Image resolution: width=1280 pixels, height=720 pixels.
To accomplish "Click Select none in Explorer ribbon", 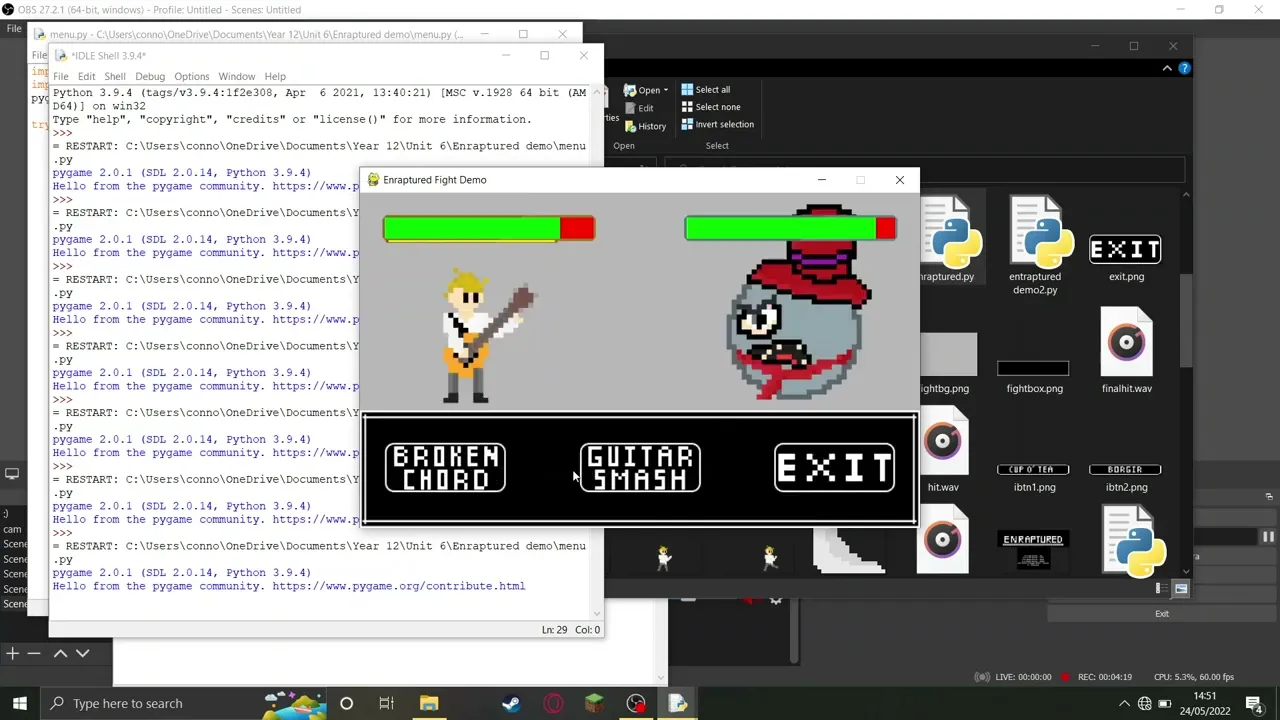I will [x=711, y=107].
